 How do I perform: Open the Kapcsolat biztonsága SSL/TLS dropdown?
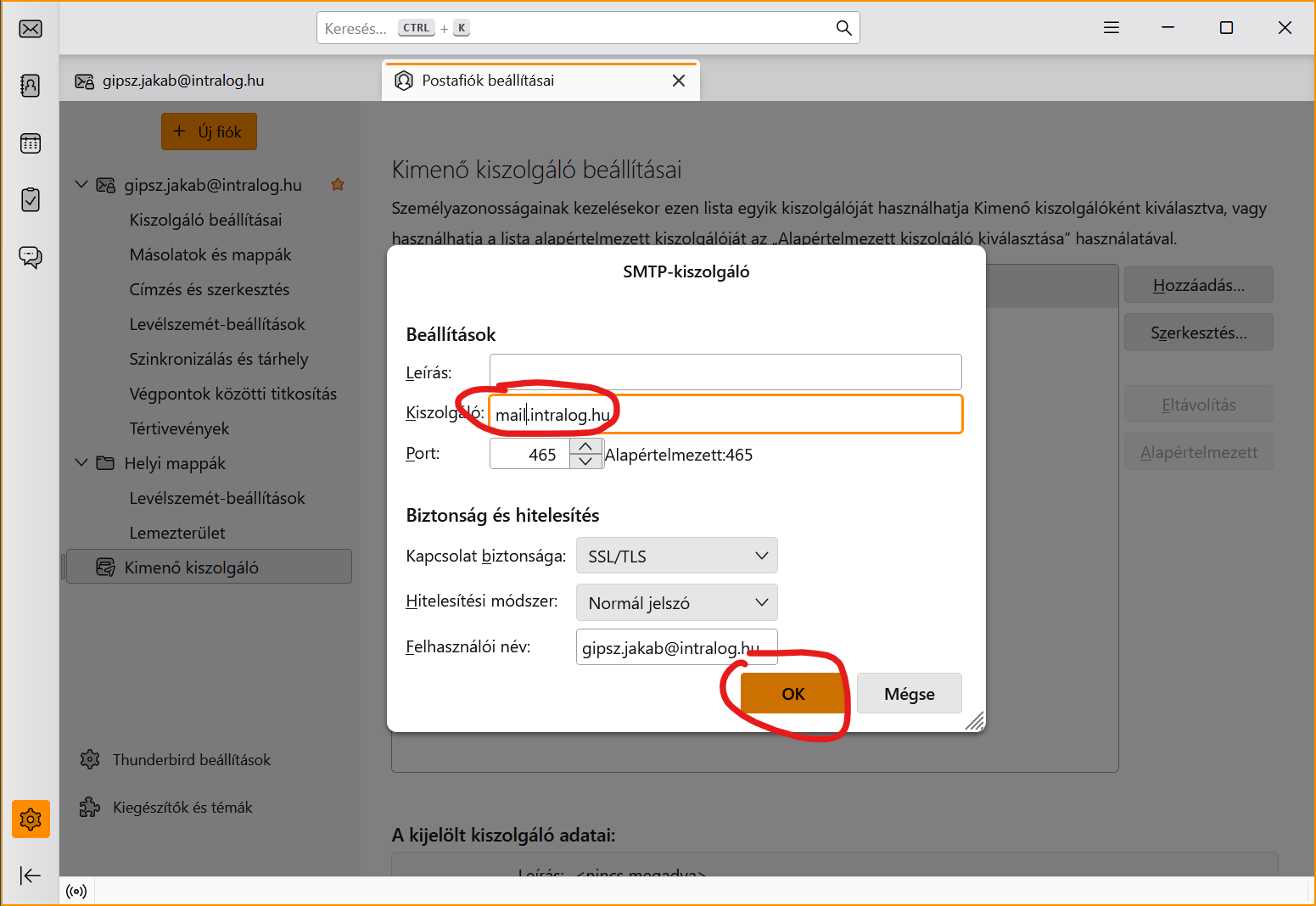click(x=676, y=556)
